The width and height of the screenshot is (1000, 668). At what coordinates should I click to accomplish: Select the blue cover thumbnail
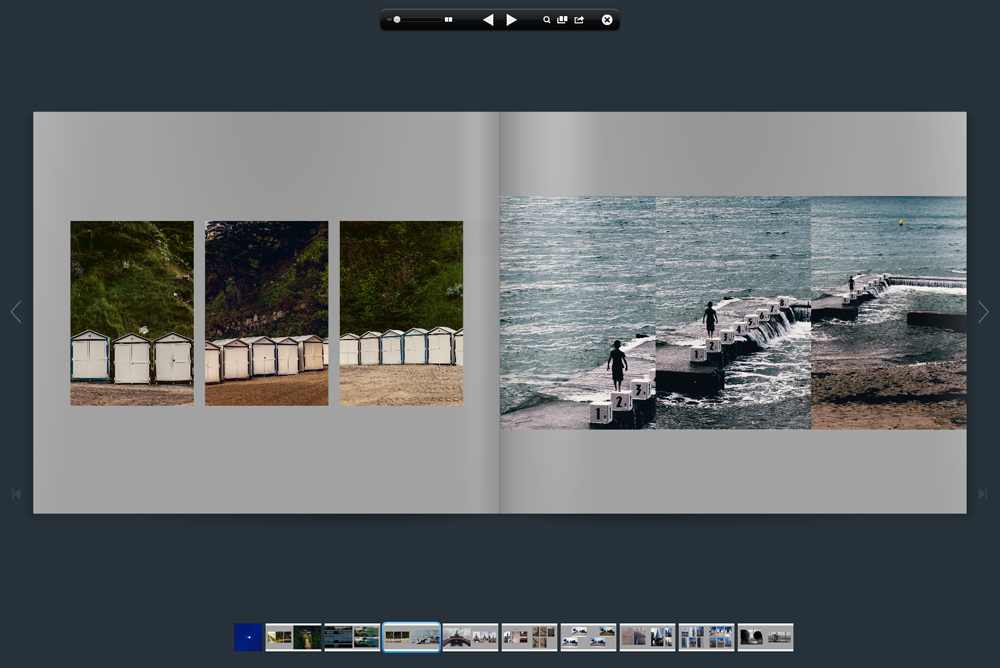coord(248,637)
